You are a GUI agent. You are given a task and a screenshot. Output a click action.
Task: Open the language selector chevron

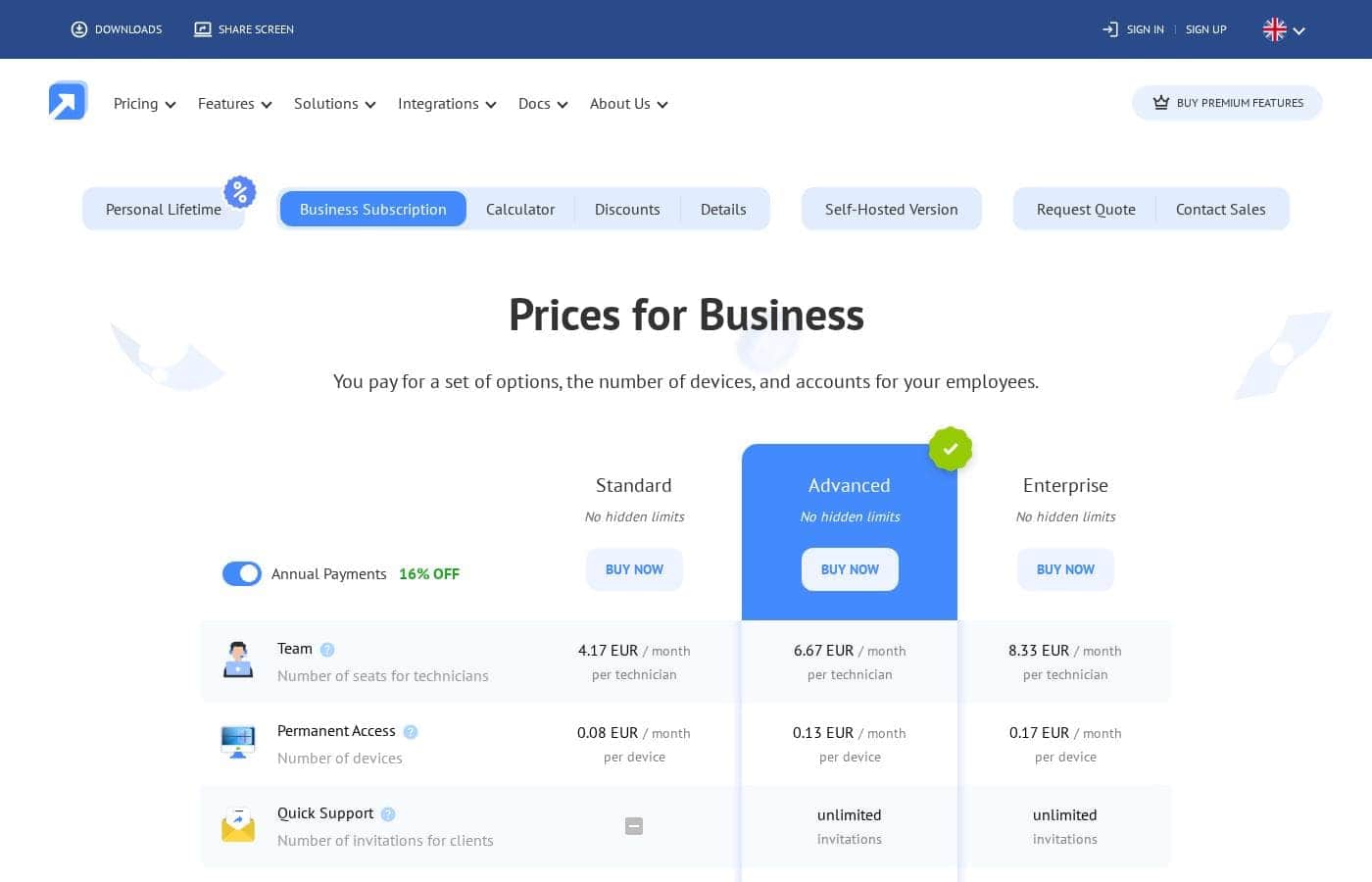[1299, 30]
